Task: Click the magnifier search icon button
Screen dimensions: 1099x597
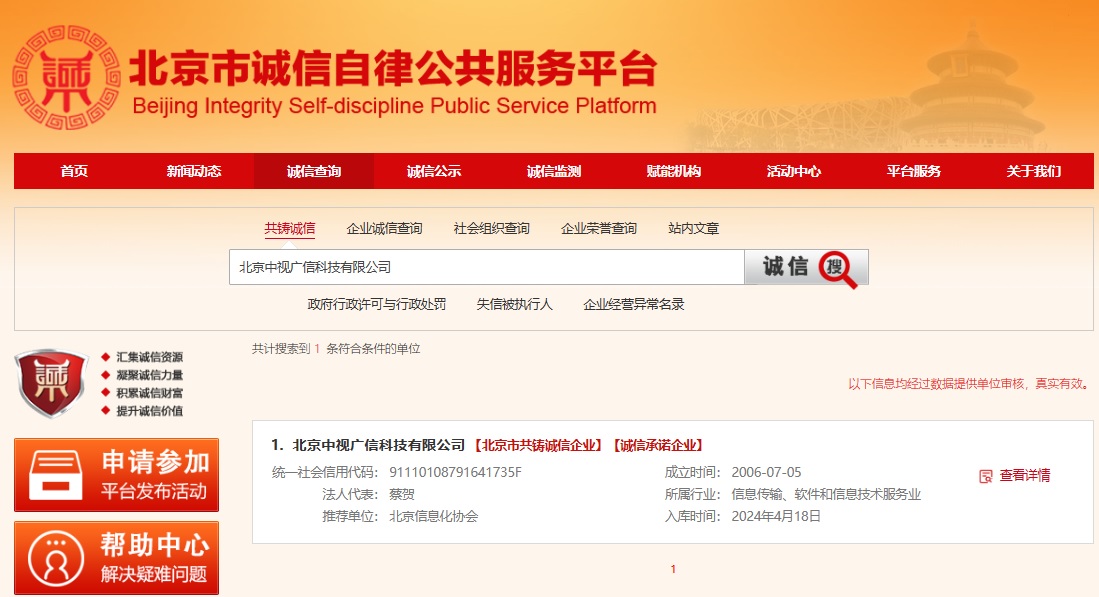Action: click(838, 268)
